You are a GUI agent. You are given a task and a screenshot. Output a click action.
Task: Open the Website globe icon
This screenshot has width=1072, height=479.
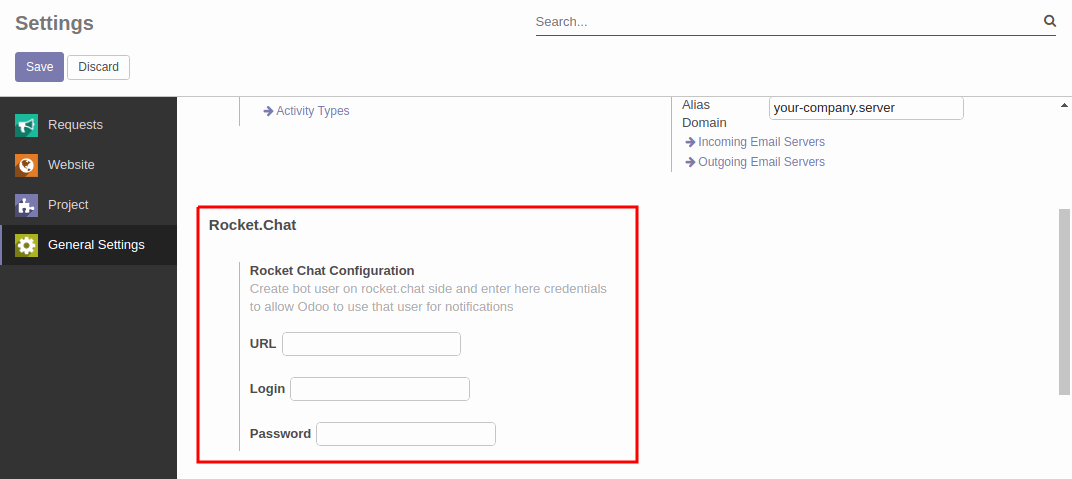pos(27,165)
